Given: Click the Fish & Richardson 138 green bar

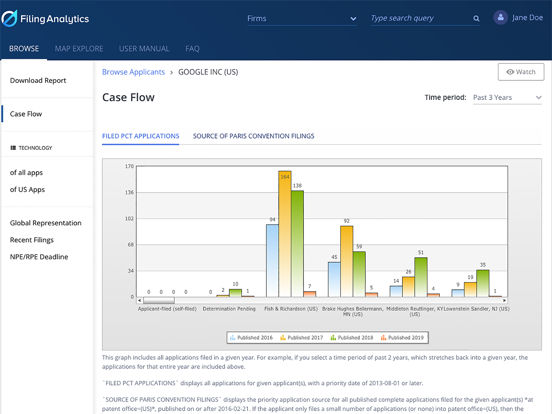Looking at the screenshot, I should tap(297, 244).
